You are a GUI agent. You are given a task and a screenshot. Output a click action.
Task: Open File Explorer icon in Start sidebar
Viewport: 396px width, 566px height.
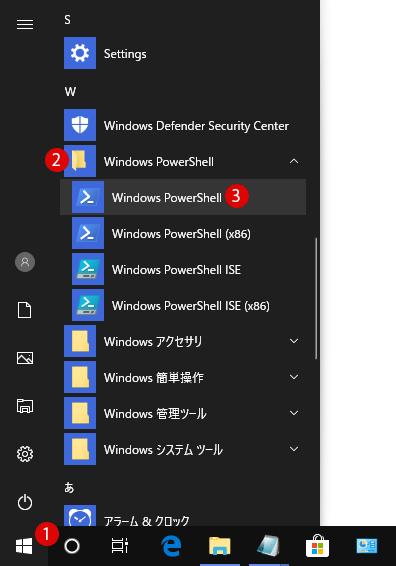click(x=25, y=406)
